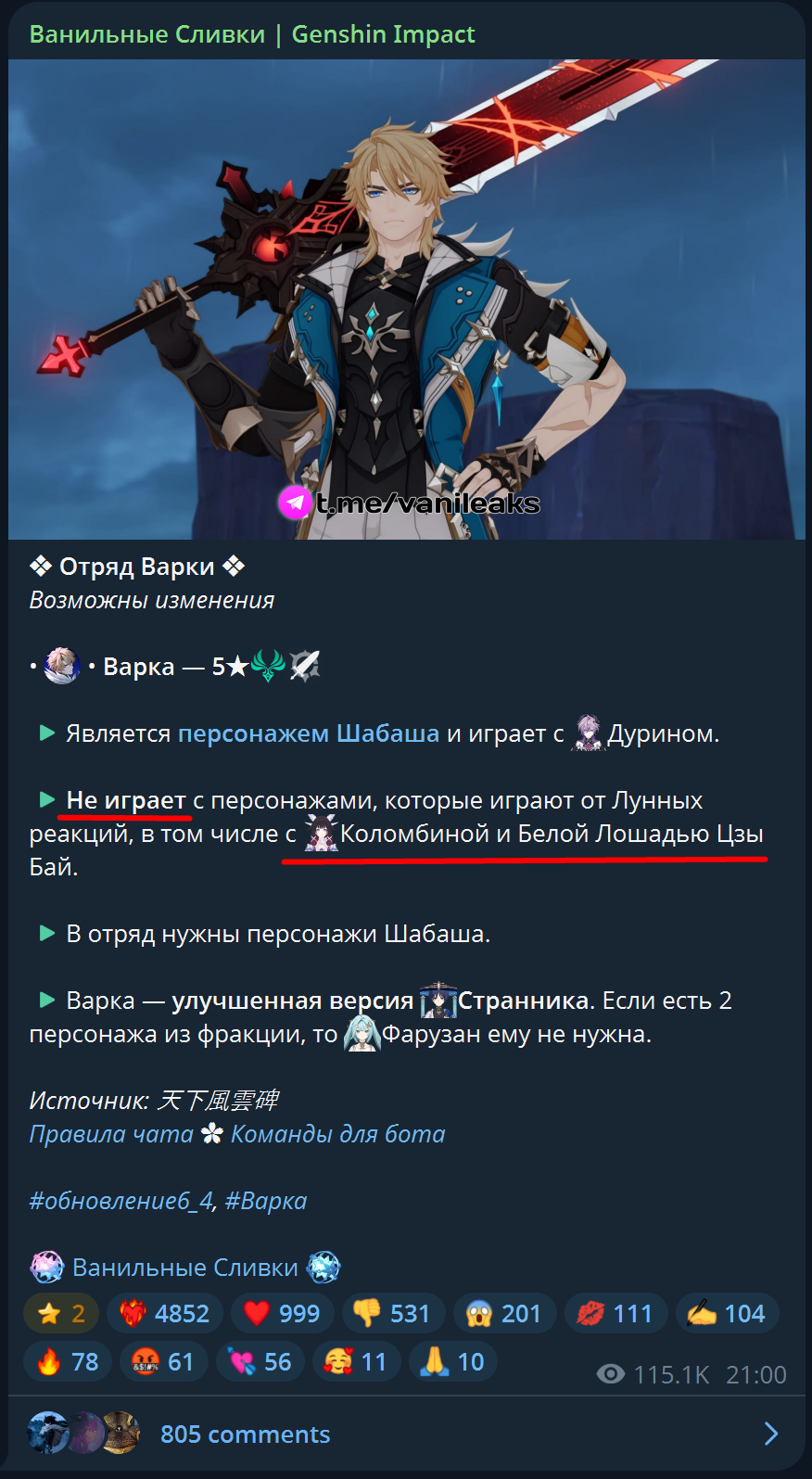
Task: Add the fire reaction 78
Action: (x=68, y=1361)
